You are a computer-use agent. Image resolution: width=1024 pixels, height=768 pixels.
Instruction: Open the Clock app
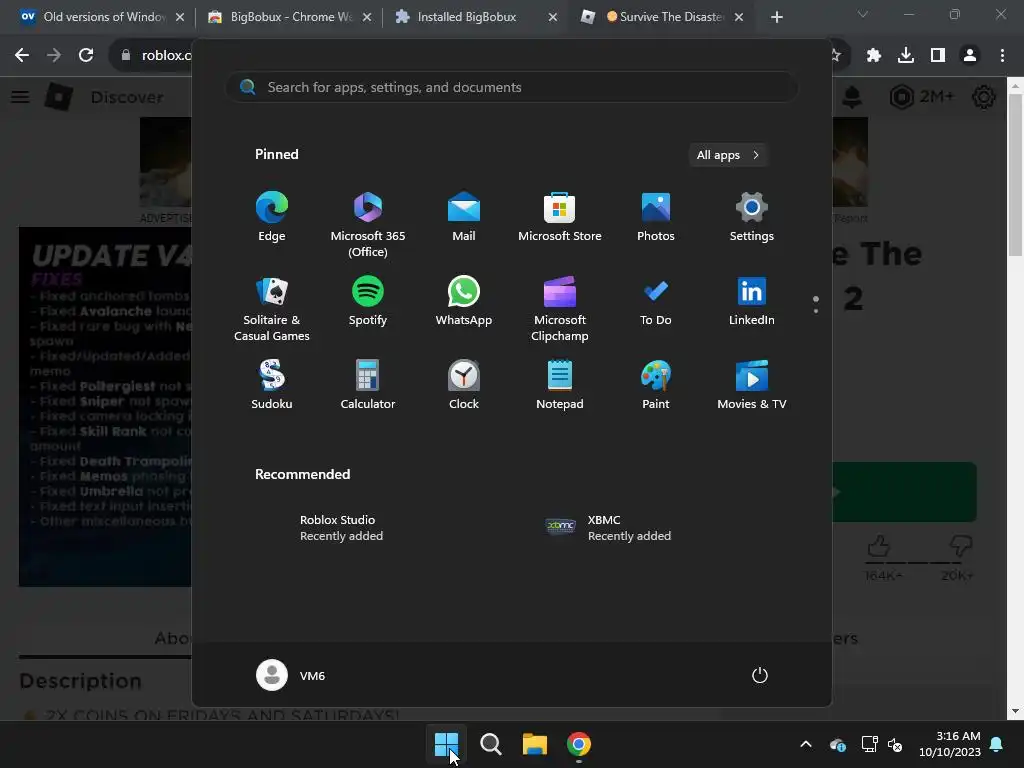464,385
